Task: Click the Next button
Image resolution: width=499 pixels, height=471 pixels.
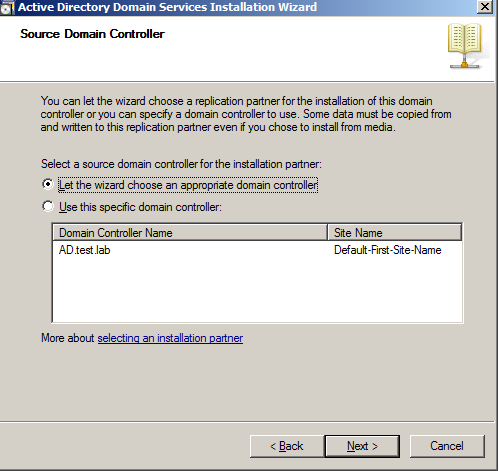Action: 362,446
